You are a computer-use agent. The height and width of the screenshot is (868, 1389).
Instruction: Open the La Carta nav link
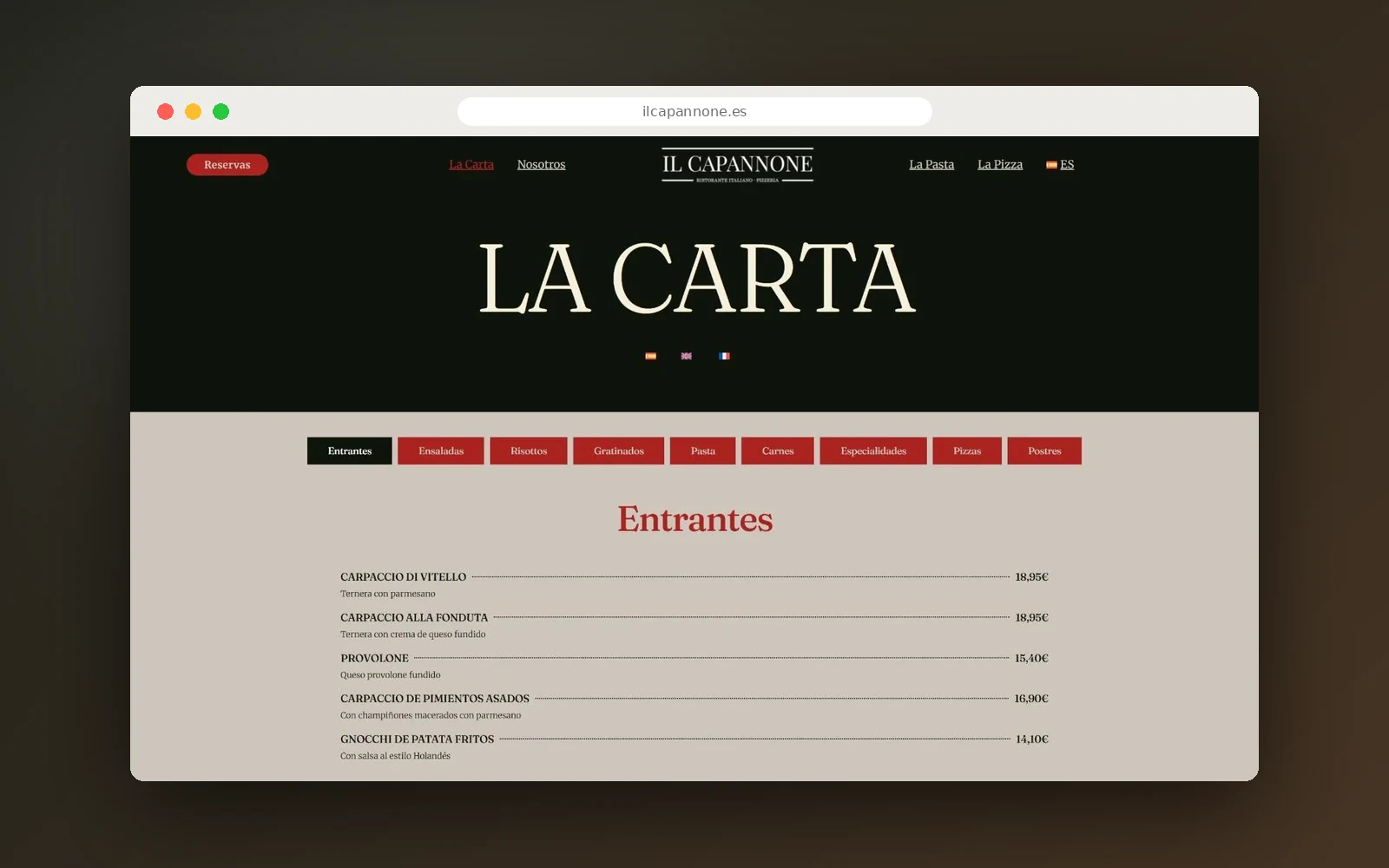click(471, 164)
